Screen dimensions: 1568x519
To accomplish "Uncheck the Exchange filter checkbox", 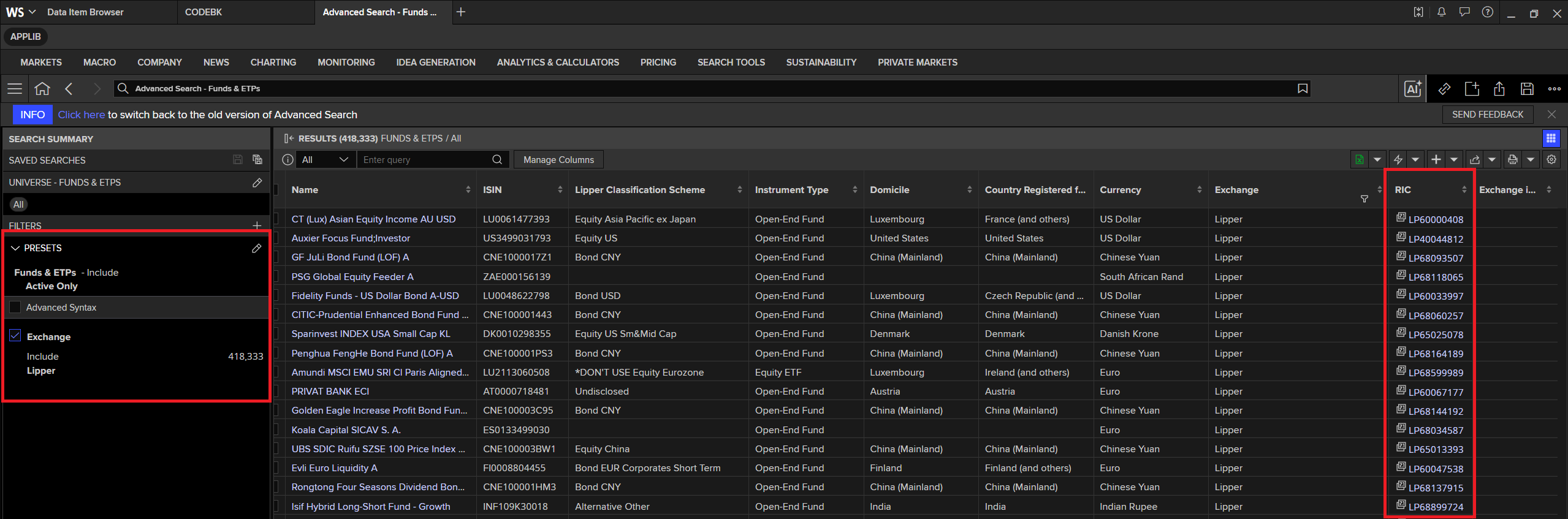I will (x=15, y=336).
